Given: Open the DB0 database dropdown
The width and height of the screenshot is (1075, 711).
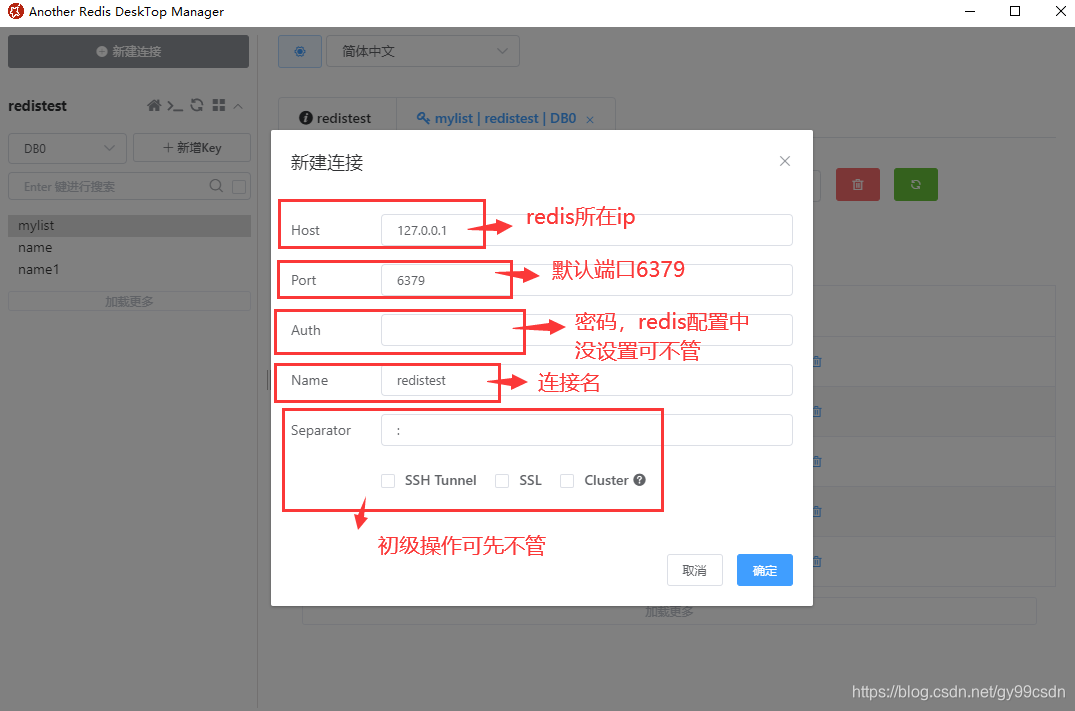Looking at the screenshot, I should point(67,148).
